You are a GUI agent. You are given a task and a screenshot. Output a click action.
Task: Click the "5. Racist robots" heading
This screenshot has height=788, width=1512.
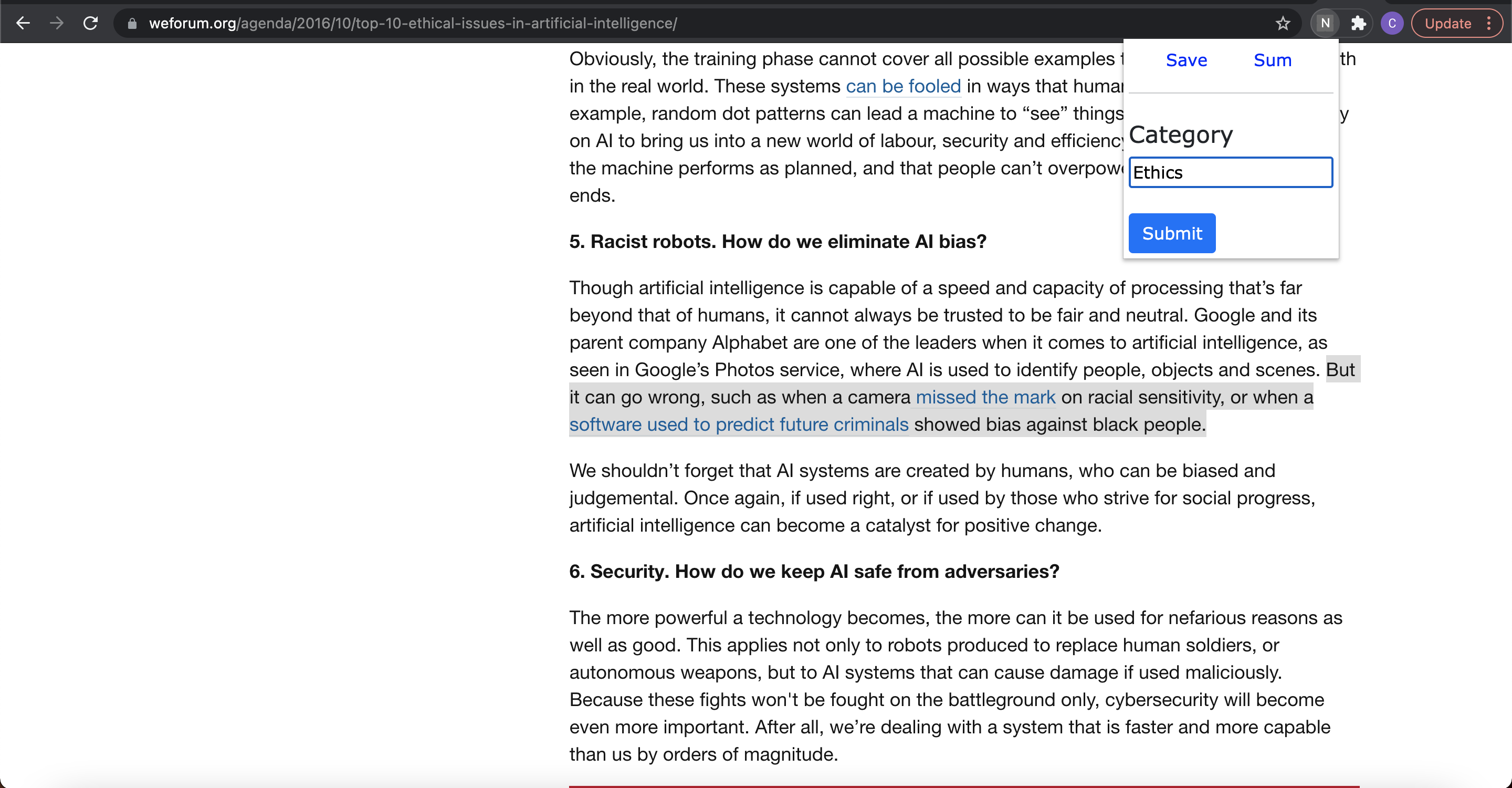[x=777, y=241]
